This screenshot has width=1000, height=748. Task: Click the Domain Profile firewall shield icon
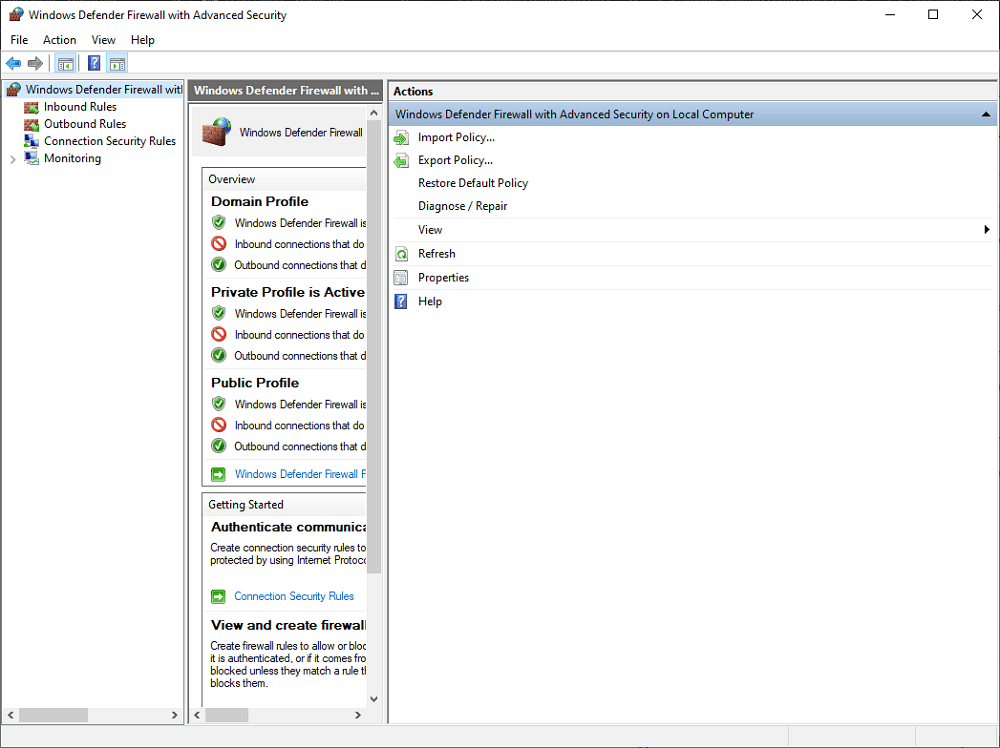(x=219, y=223)
